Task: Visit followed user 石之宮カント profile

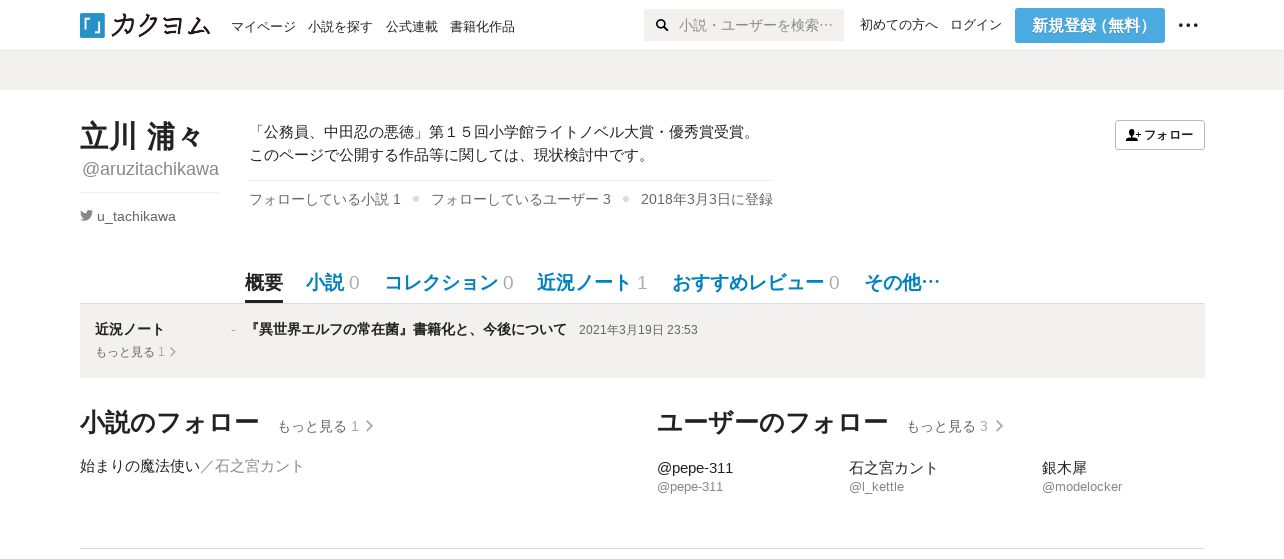Action: [x=893, y=468]
